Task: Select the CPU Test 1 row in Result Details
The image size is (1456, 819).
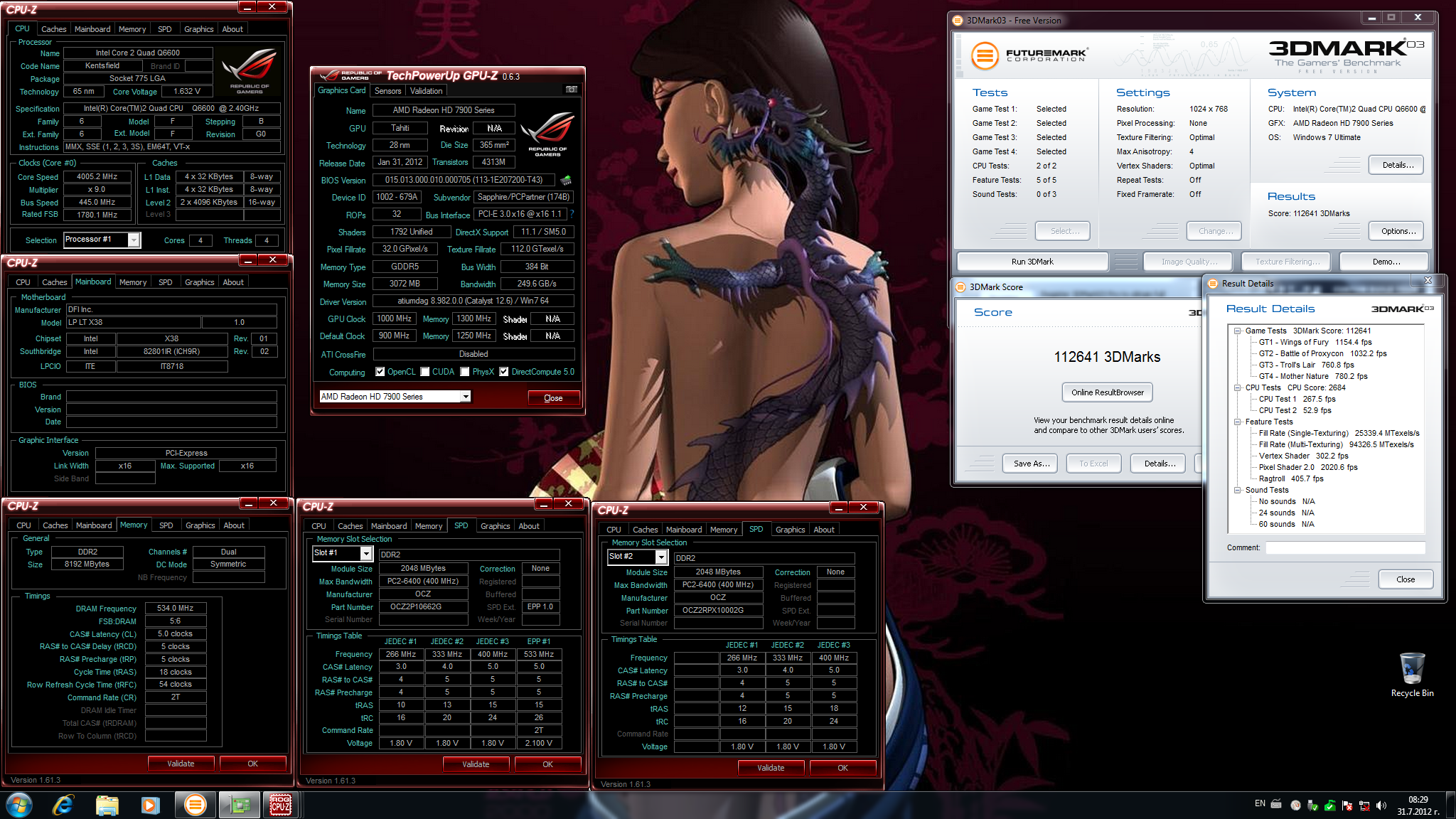Action: 1297,399
